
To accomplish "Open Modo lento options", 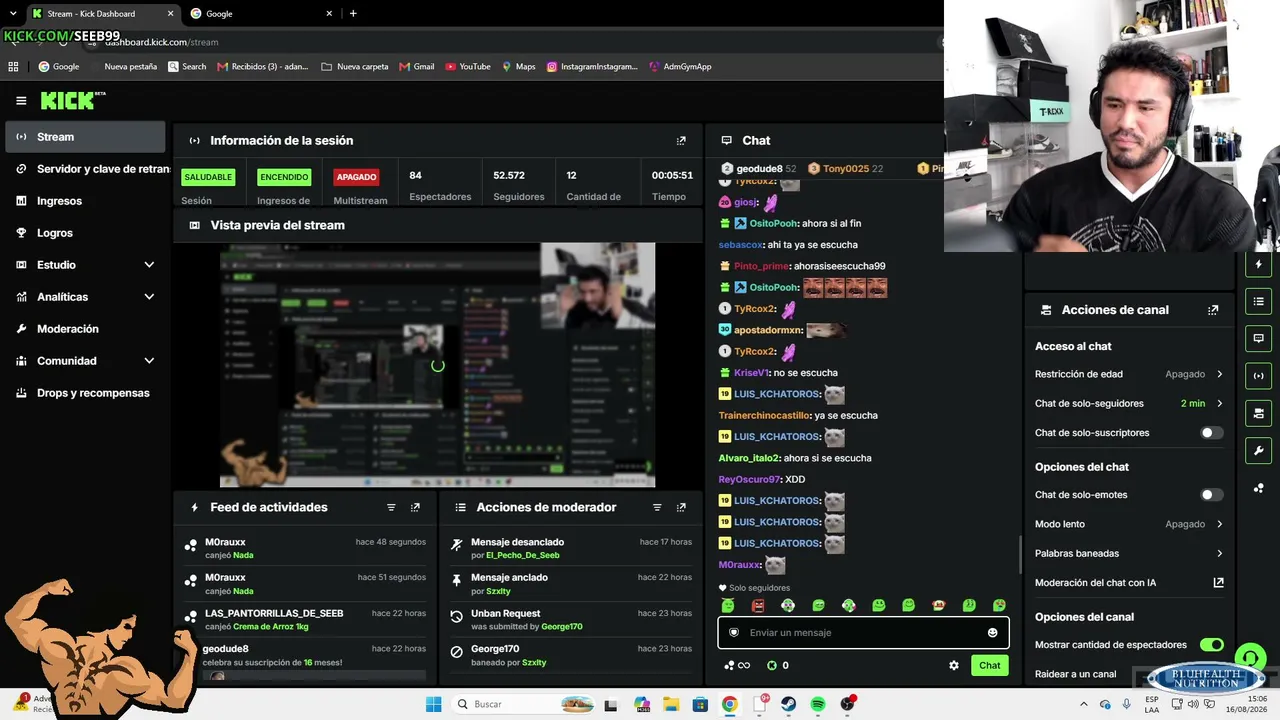I will (1129, 524).
